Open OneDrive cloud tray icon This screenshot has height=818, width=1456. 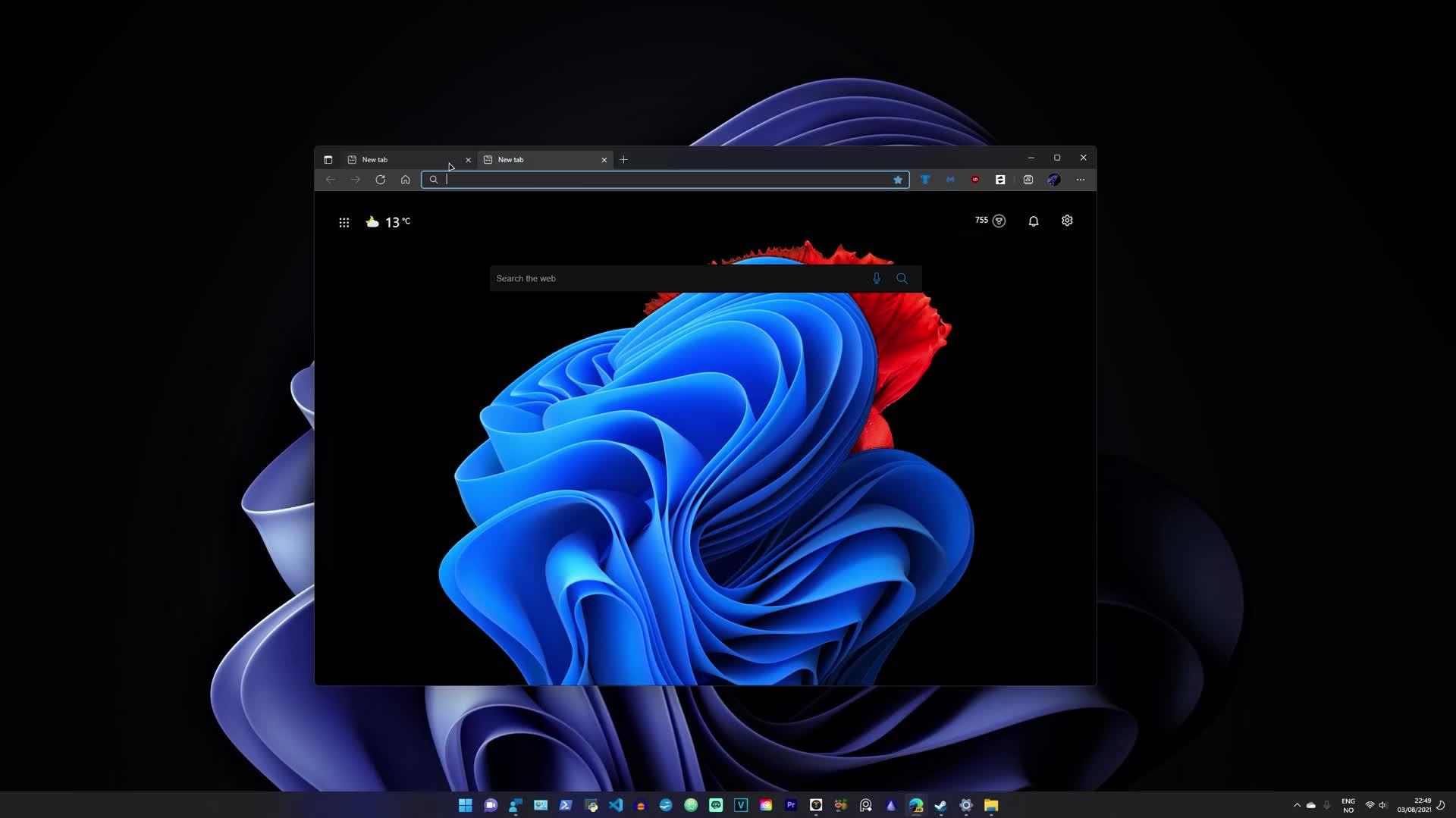tap(1311, 805)
